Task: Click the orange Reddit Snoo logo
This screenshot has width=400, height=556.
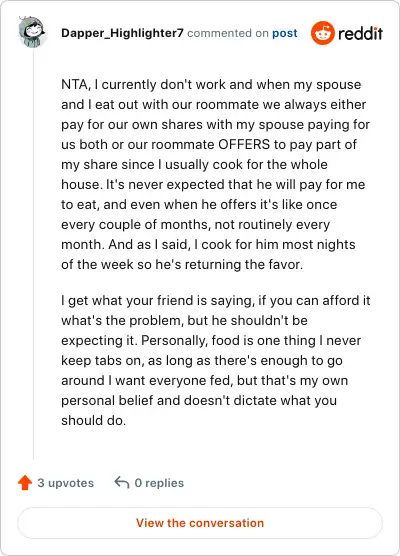Action: (x=322, y=33)
